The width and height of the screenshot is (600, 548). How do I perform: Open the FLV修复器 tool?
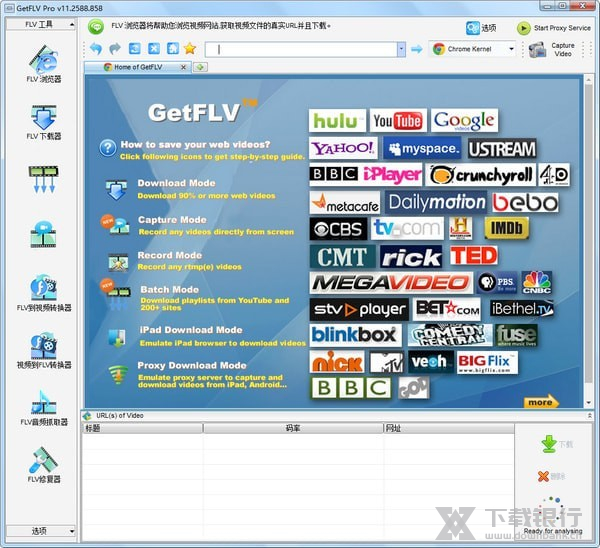(x=44, y=464)
